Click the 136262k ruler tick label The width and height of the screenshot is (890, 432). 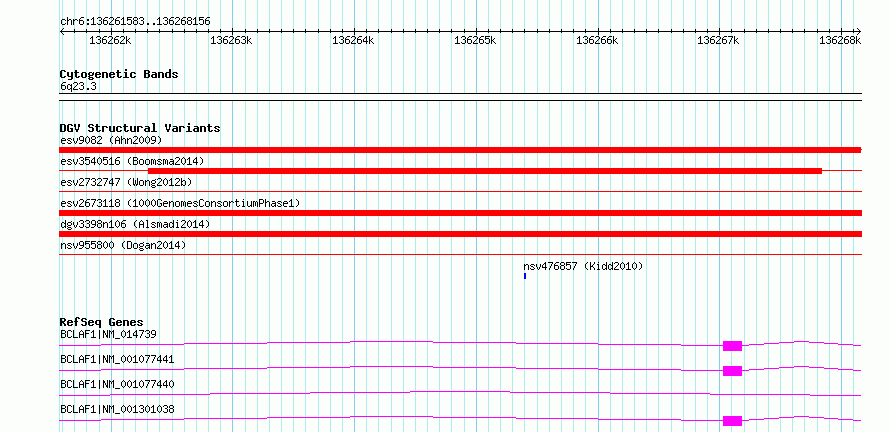(x=111, y=40)
